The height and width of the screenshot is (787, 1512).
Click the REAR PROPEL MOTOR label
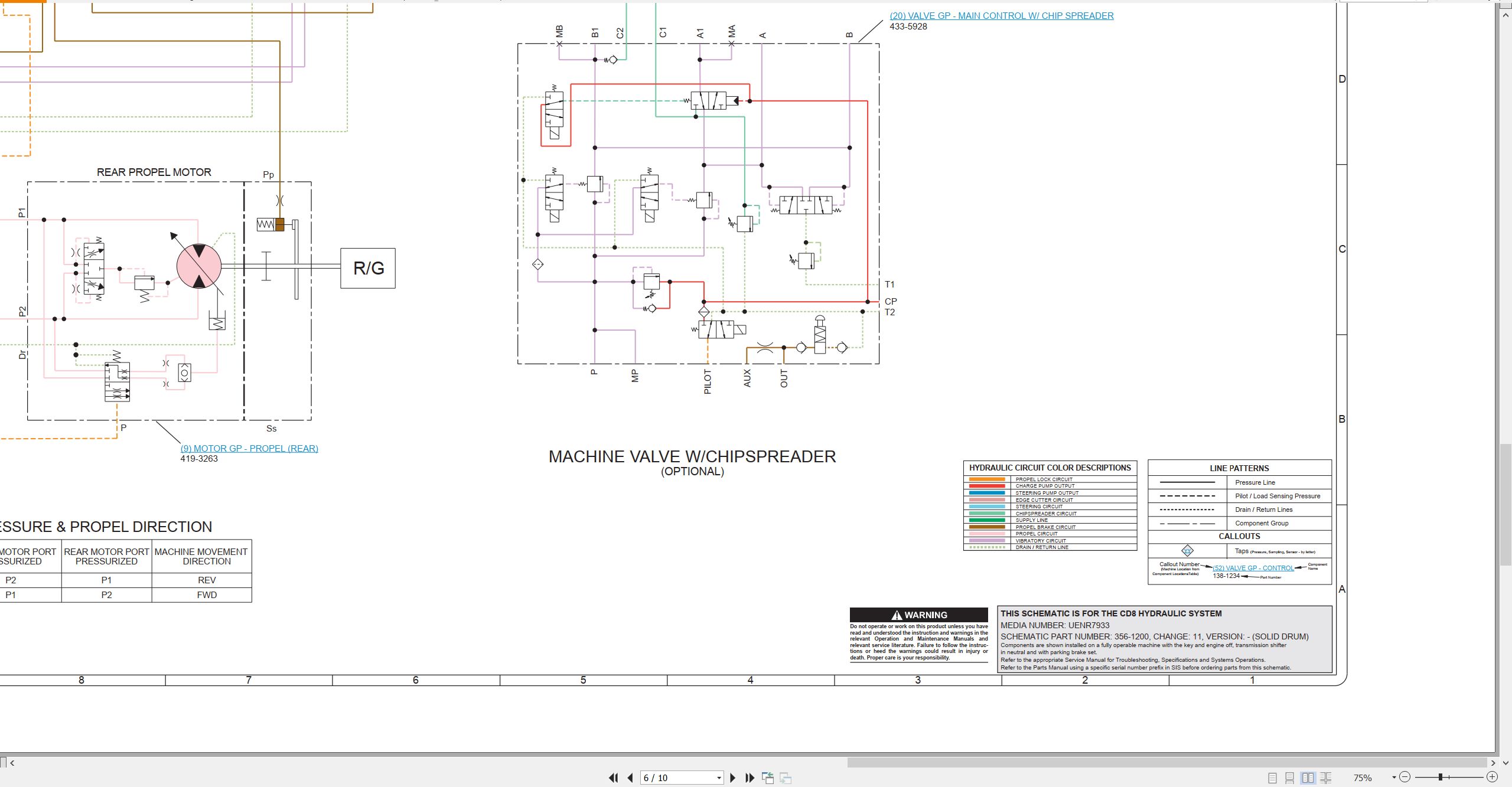(x=154, y=172)
